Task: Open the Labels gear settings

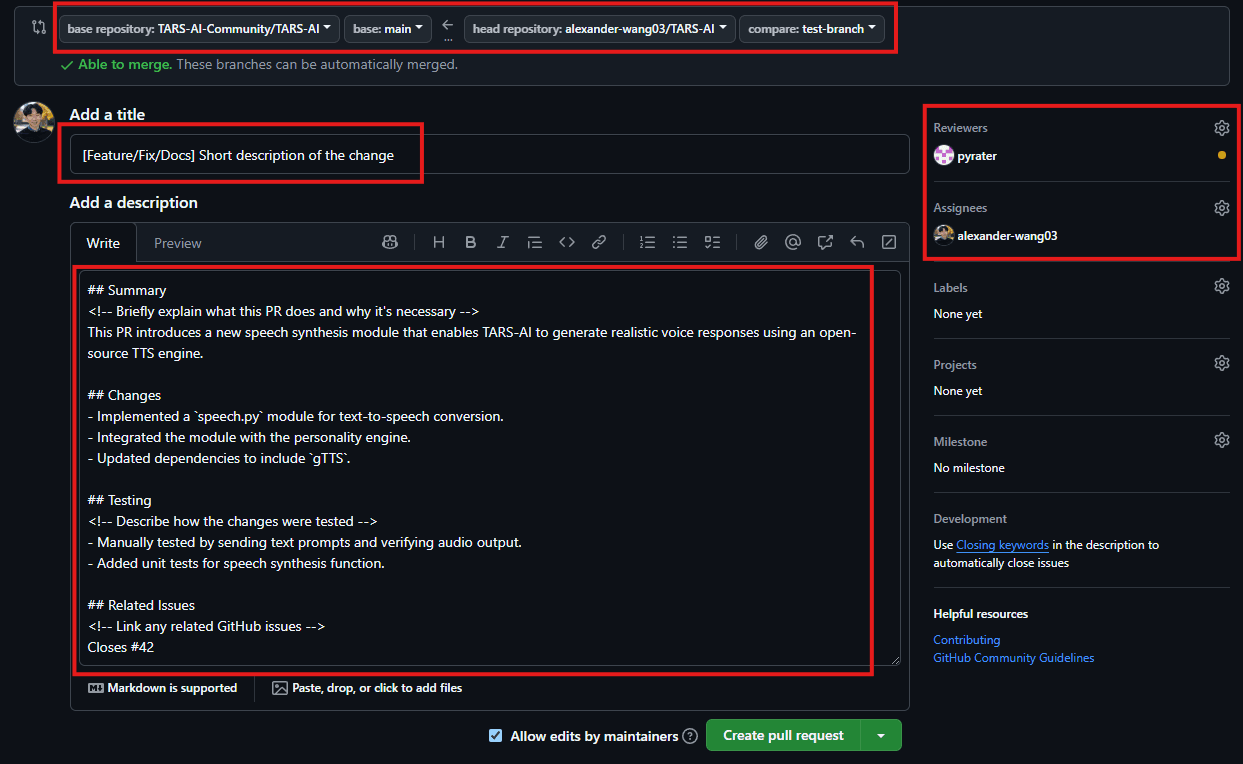Action: (1221, 287)
